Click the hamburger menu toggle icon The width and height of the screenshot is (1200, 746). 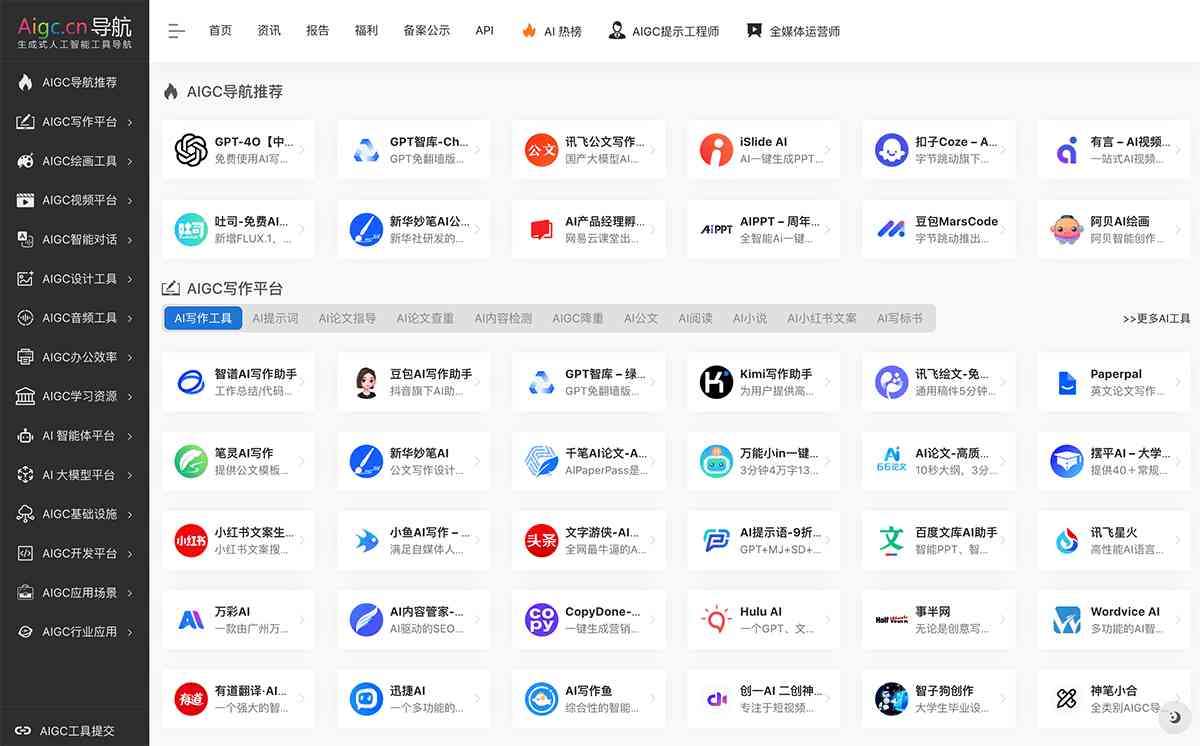(177, 31)
